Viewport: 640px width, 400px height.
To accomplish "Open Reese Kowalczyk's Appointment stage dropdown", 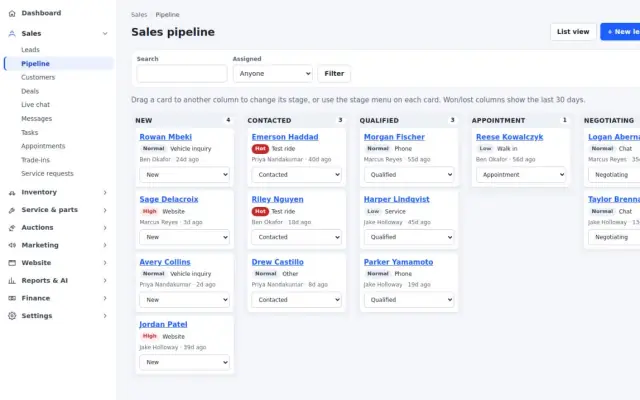I will (x=521, y=175).
